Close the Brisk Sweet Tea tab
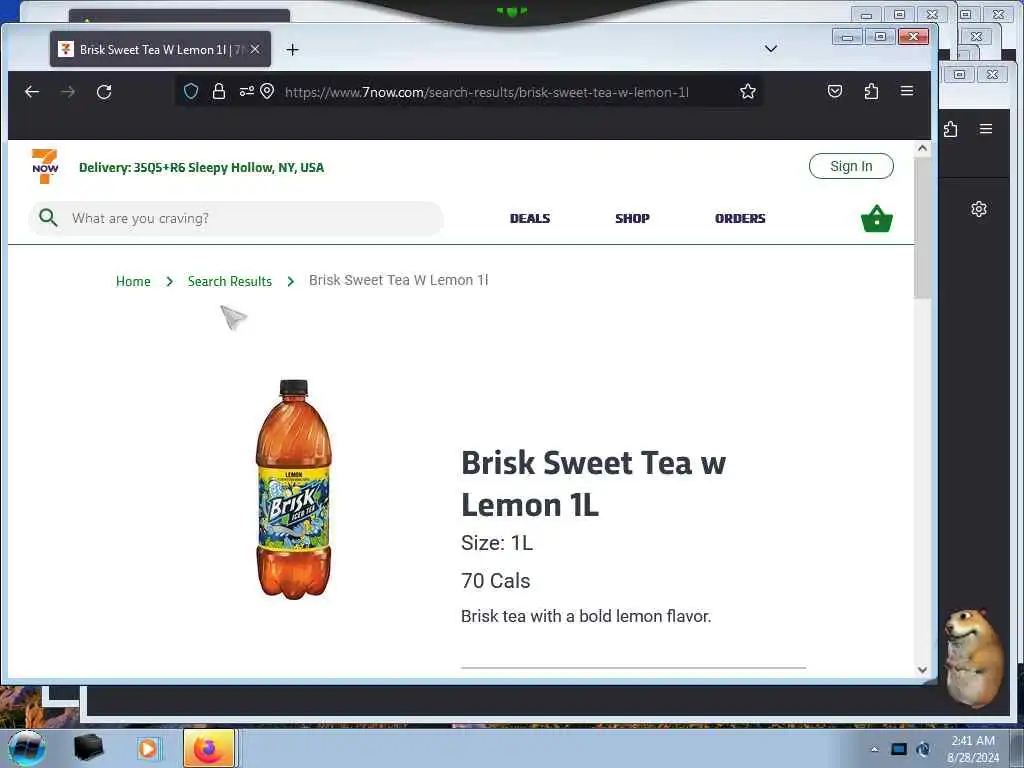The width and height of the screenshot is (1024, 768). click(x=255, y=50)
